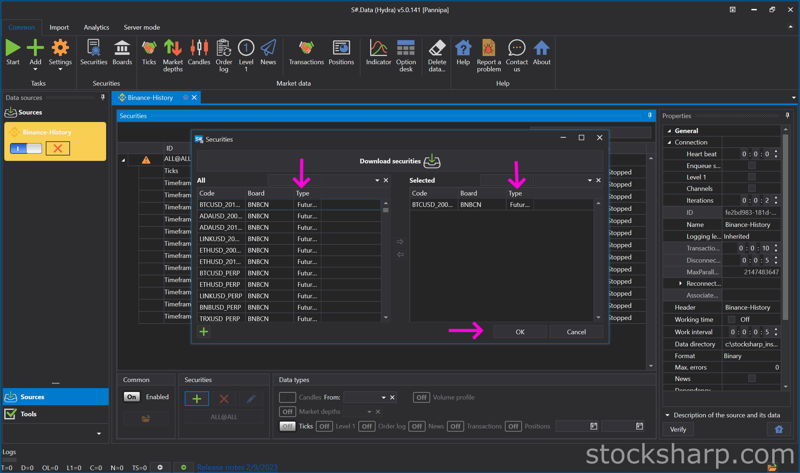Toggle the Enabled On switch in Common
The image size is (800, 473).
pyautogui.click(x=132, y=397)
